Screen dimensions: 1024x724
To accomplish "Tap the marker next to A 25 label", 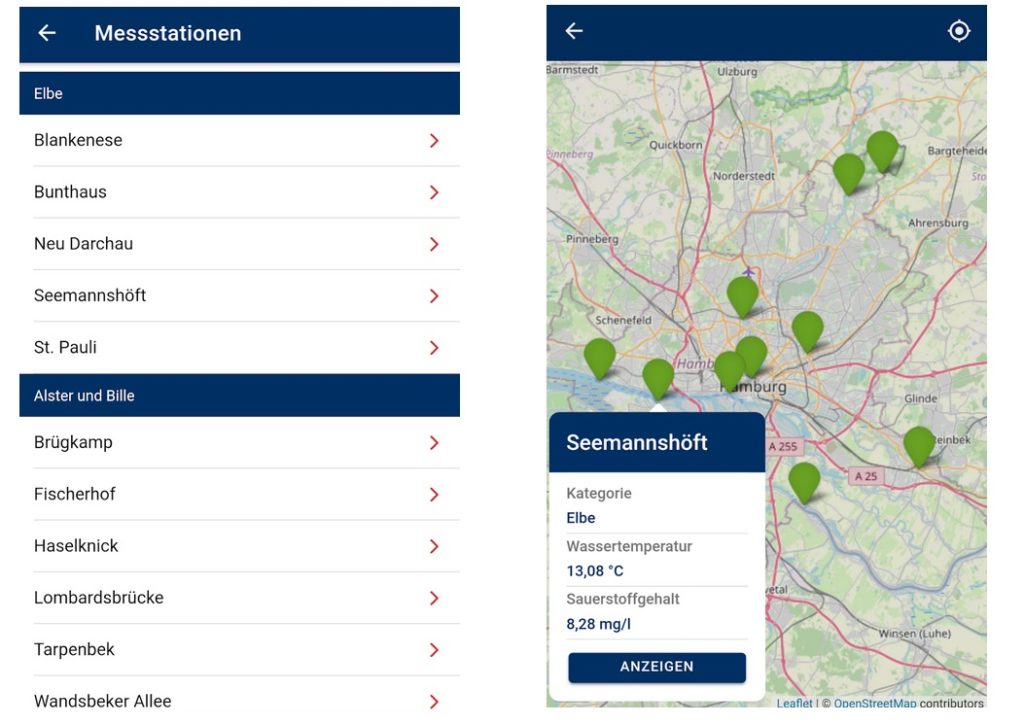I will click(805, 482).
